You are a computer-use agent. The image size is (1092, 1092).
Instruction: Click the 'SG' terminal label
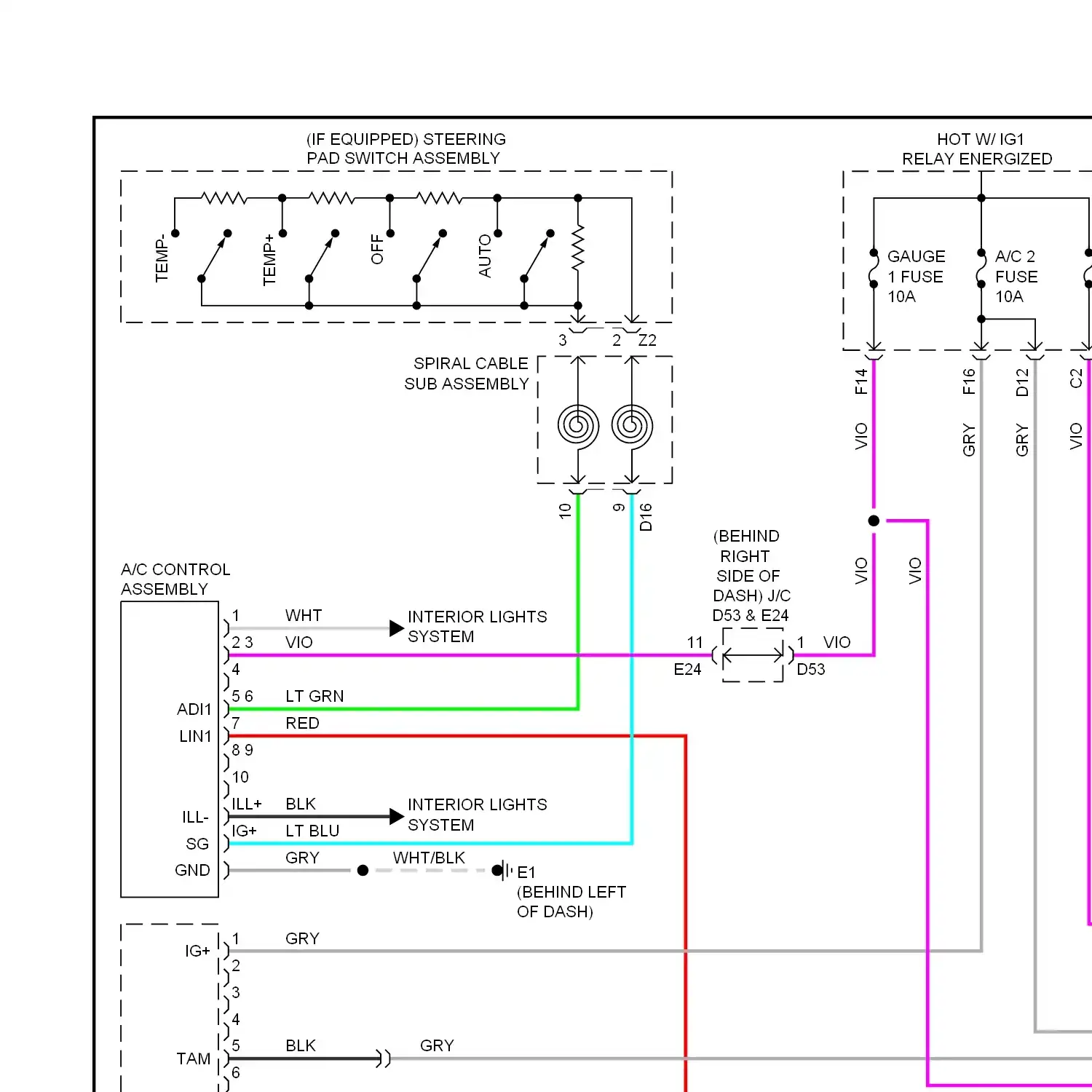tap(197, 844)
